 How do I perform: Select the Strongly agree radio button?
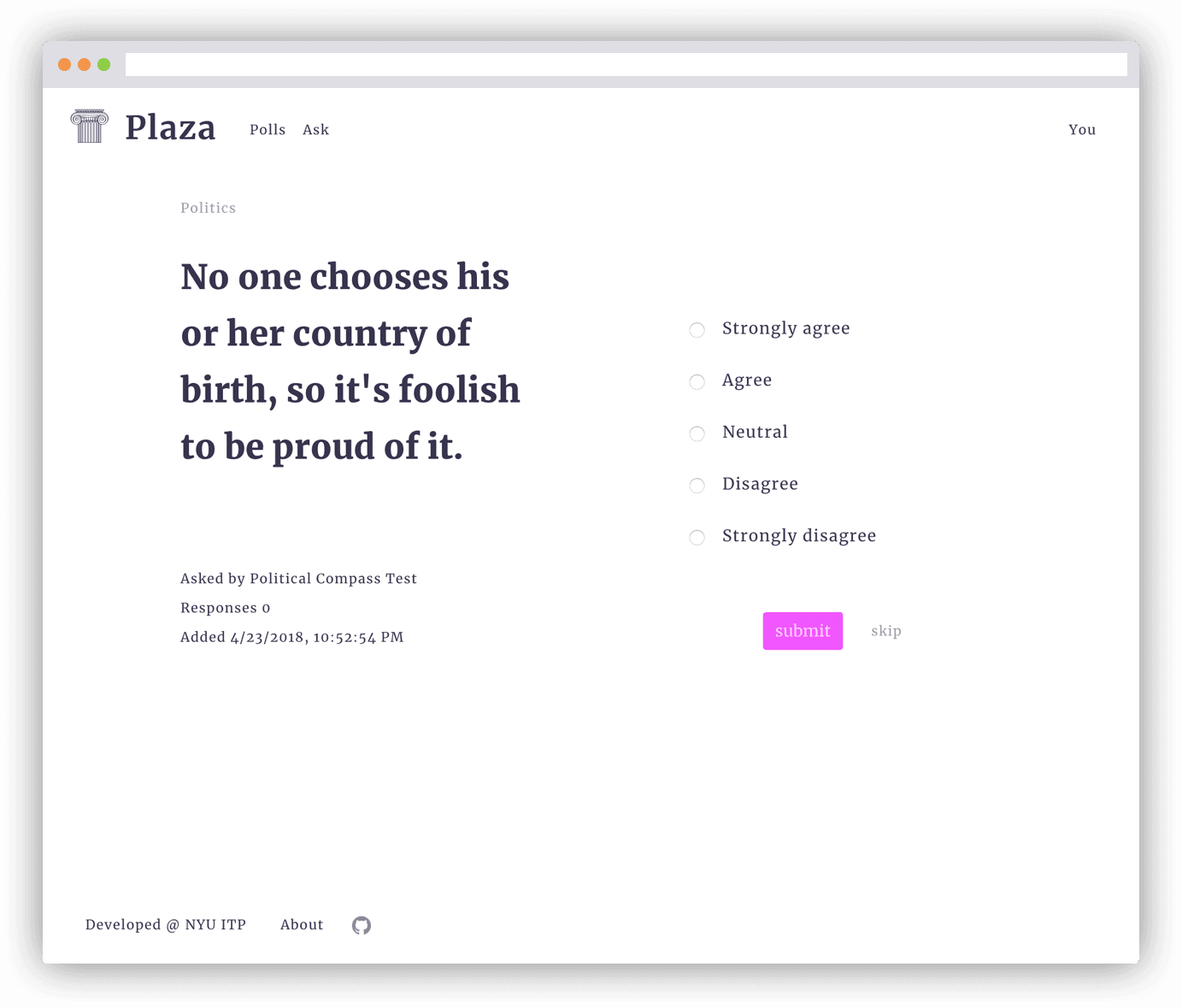697,330
